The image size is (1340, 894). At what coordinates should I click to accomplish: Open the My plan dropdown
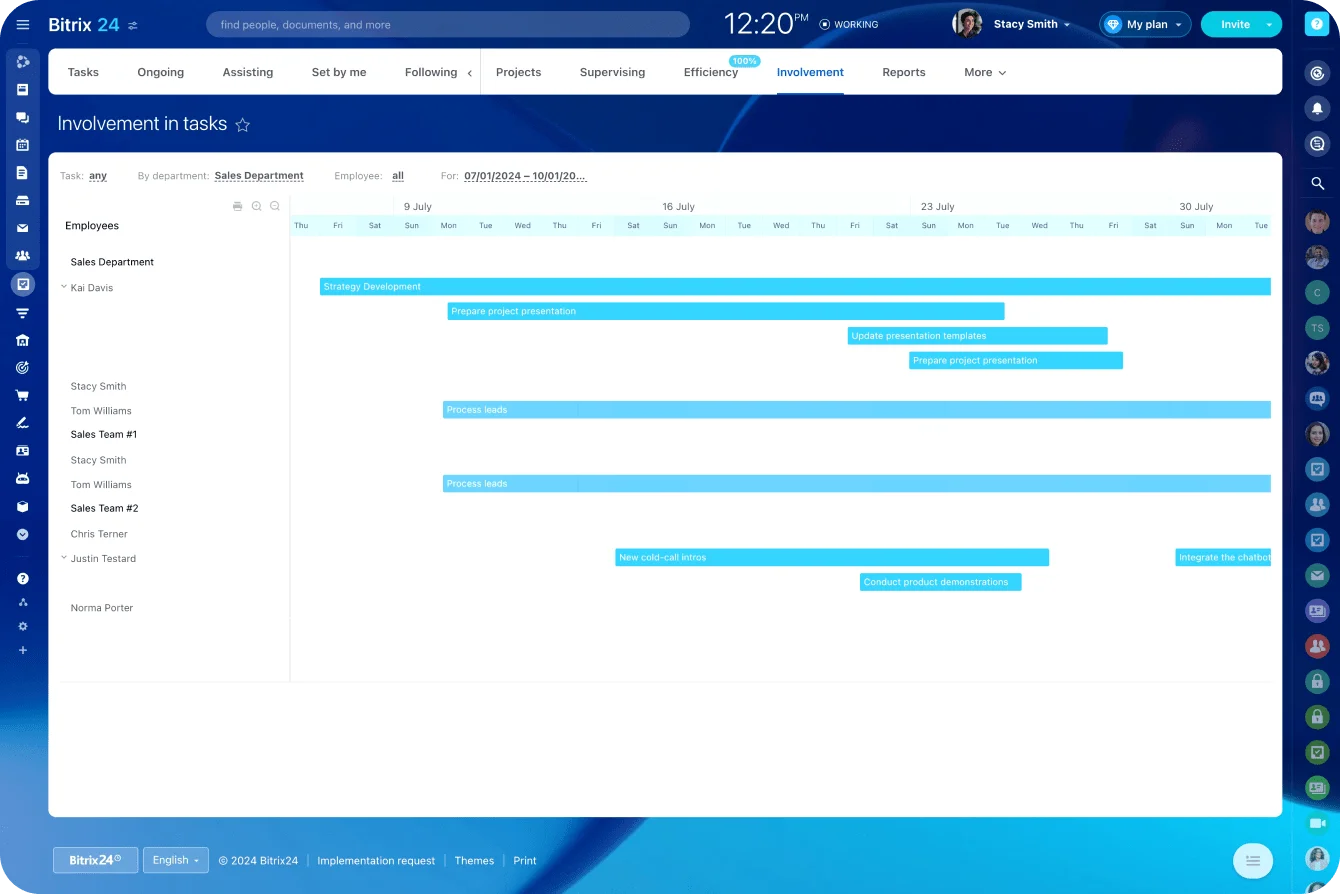[x=1145, y=24]
